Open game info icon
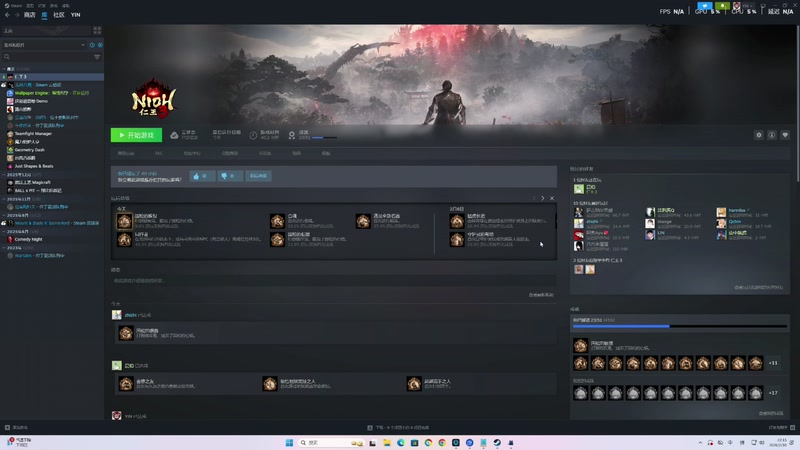800x450 pixels. [772, 135]
